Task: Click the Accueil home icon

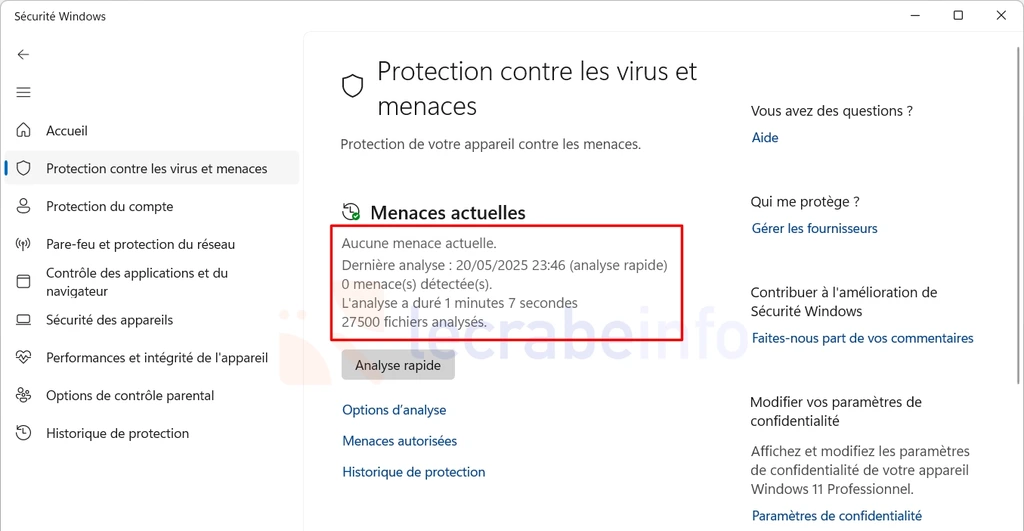Action: point(24,130)
